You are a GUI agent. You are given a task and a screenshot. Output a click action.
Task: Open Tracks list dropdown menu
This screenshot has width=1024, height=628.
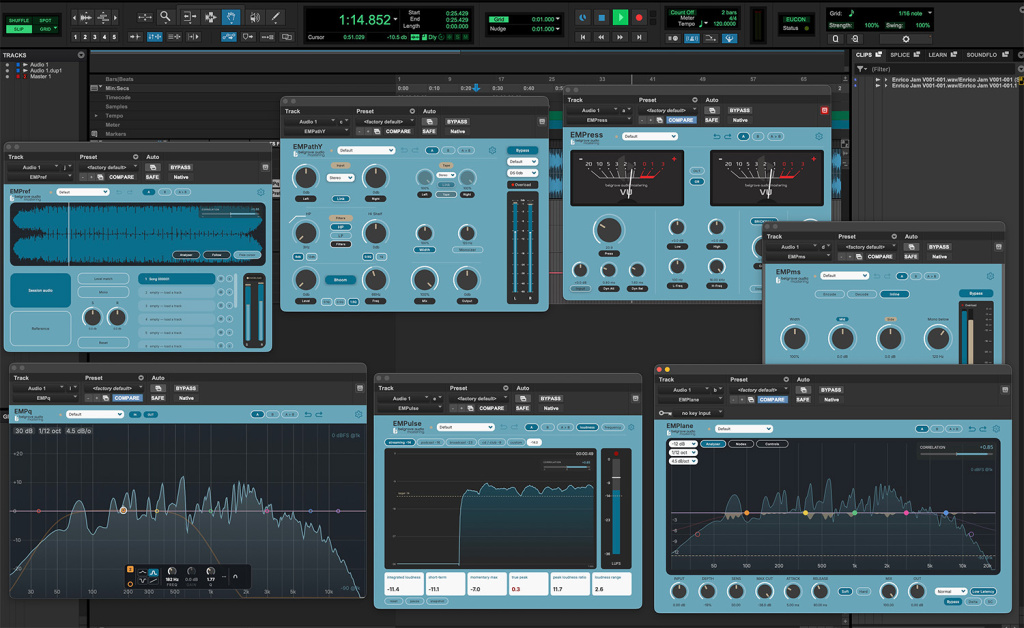tap(81, 55)
